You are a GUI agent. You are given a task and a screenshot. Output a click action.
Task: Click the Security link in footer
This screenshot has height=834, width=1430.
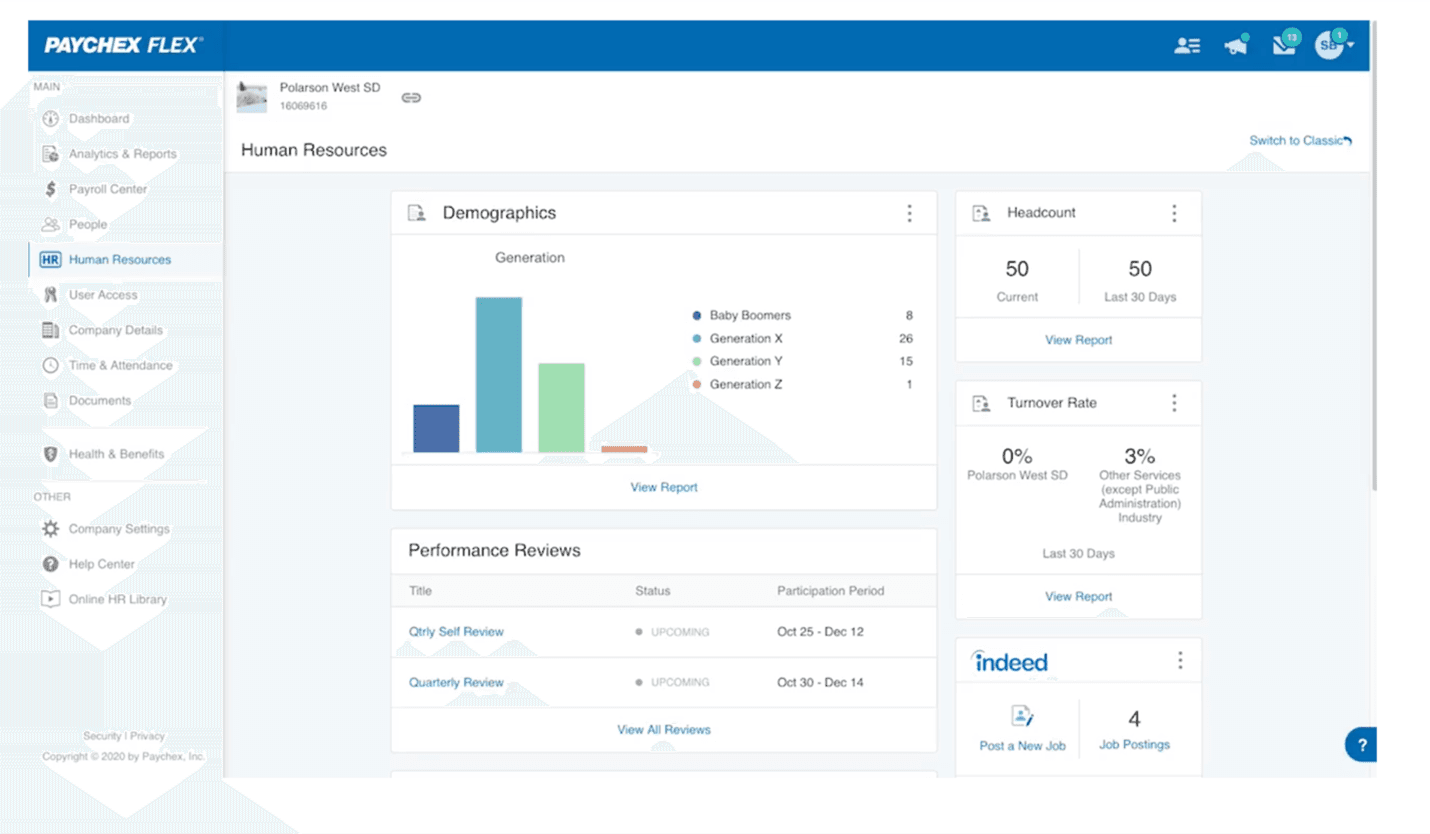point(102,736)
